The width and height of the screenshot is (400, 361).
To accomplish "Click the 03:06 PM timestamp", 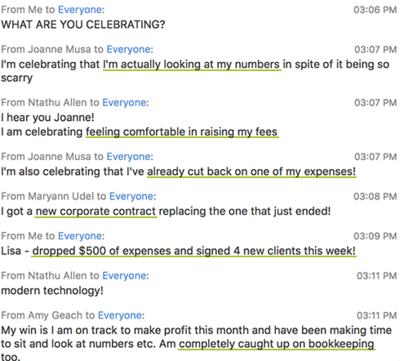I will 375,10.
